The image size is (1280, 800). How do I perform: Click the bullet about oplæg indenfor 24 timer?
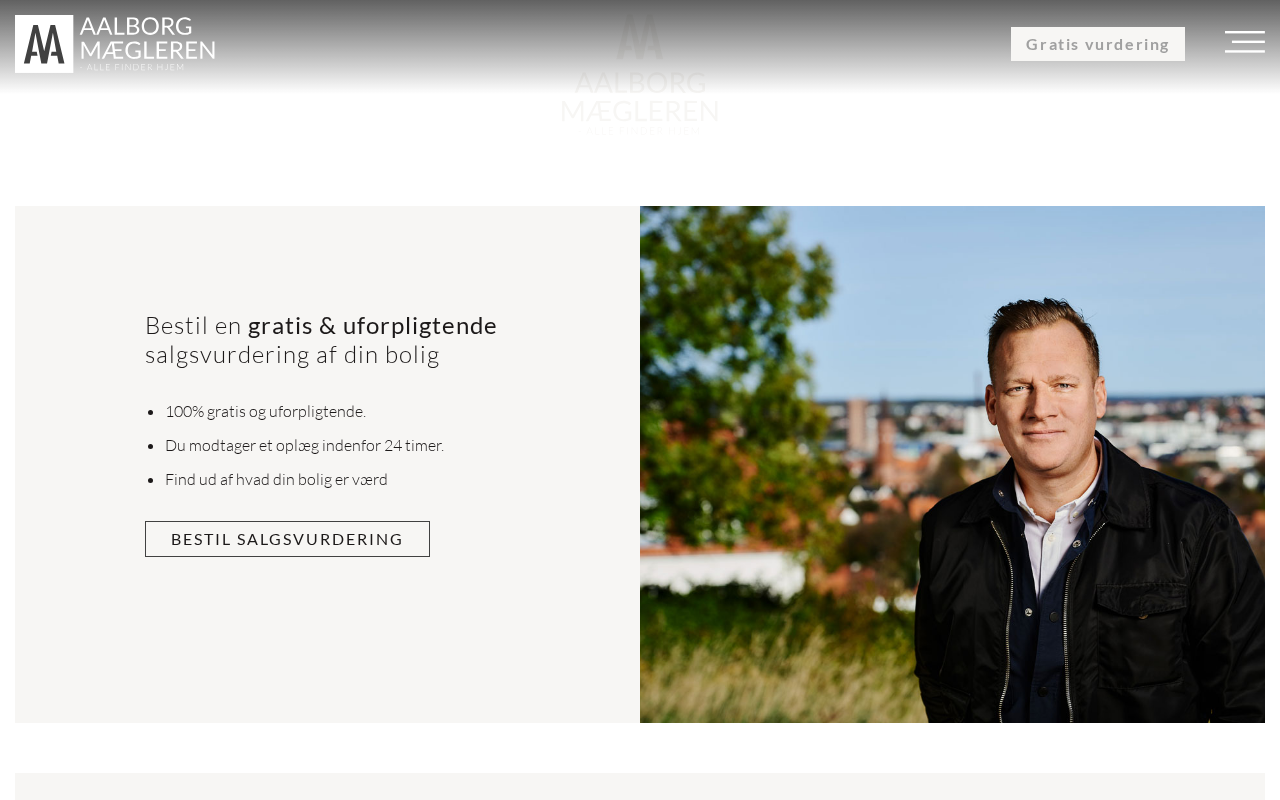click(304, 445)
